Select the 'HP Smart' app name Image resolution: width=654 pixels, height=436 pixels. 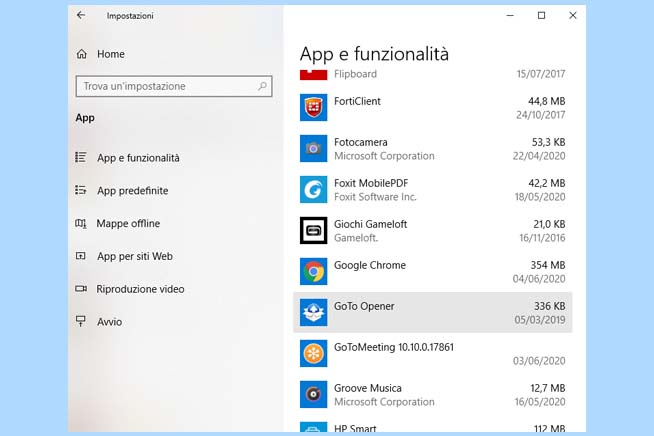click(355, 428)
